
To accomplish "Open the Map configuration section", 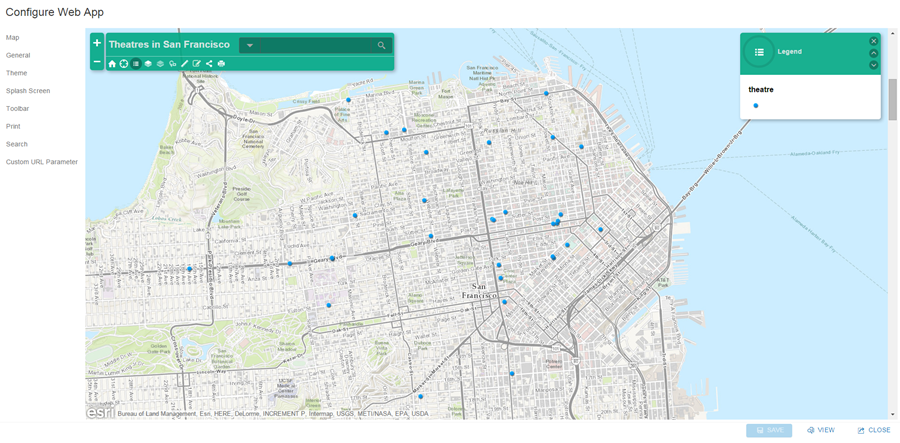I will click(13, 37).
